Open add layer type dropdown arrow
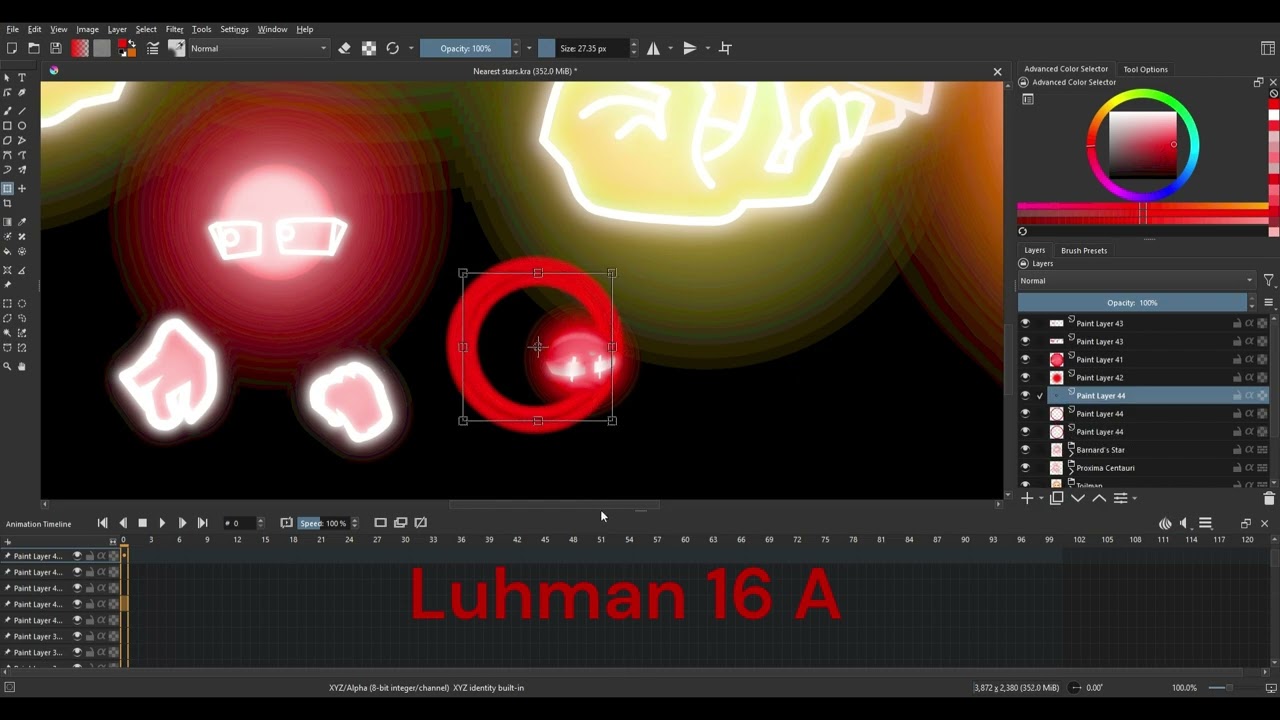This screenshot has height=720, width=1280. click(x=1041, y=498)
